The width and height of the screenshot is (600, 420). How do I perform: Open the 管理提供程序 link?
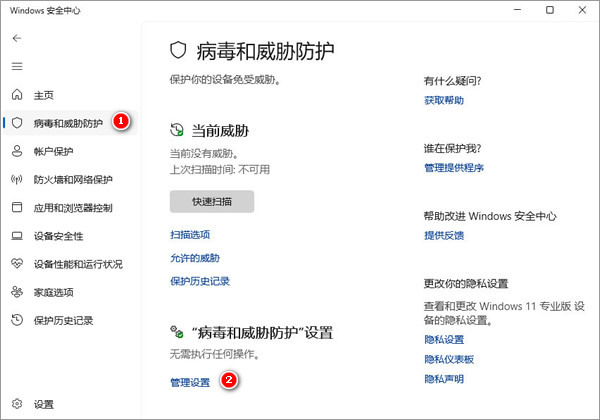pos(454,168)
